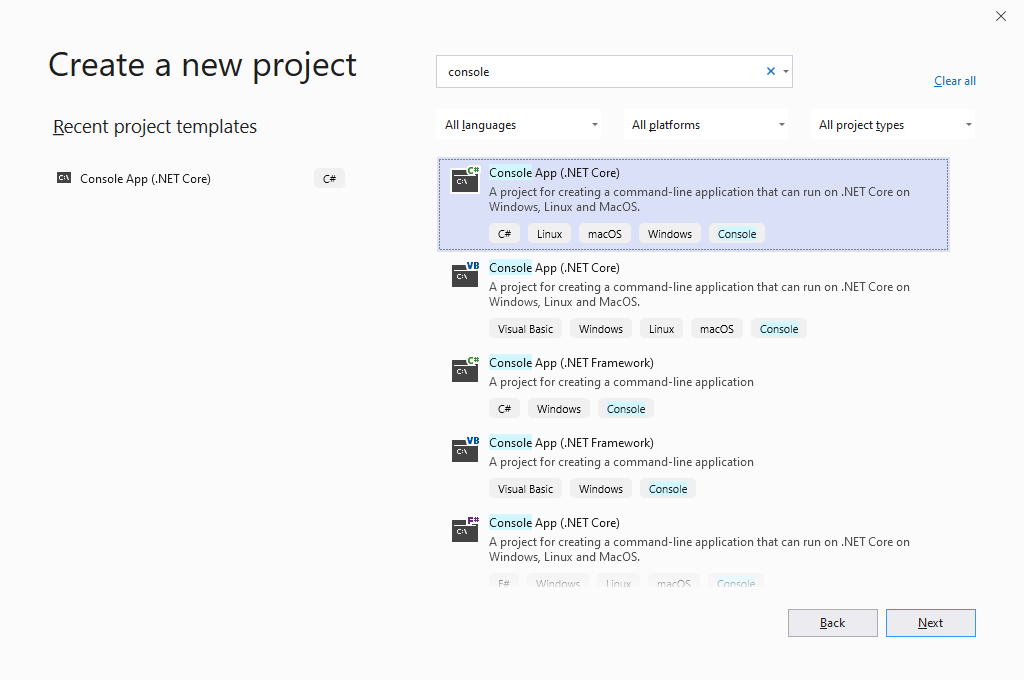Click the Linux tag on C# .NET Core template

tap(549, 234)
